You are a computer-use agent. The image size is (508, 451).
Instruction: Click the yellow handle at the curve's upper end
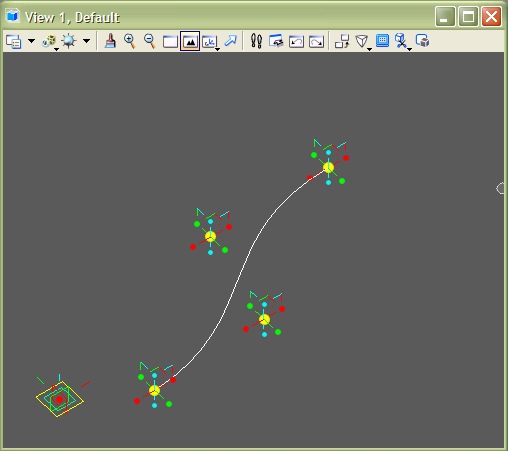[x=328, y=167]
